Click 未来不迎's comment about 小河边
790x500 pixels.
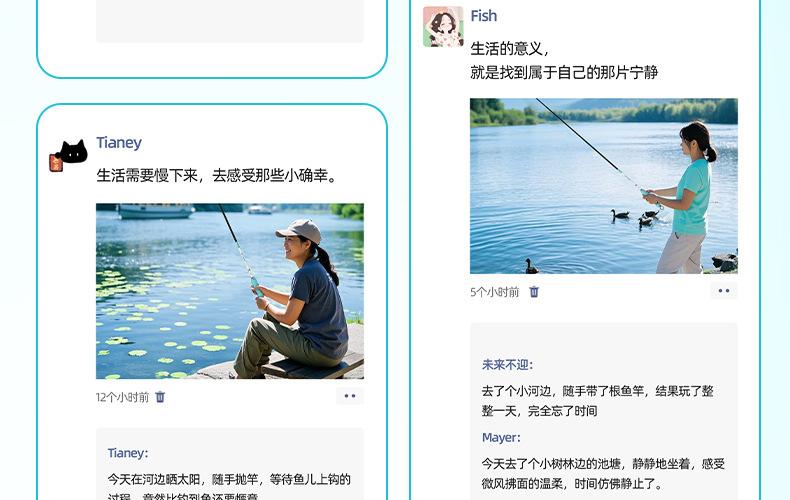tap(598, 401)
